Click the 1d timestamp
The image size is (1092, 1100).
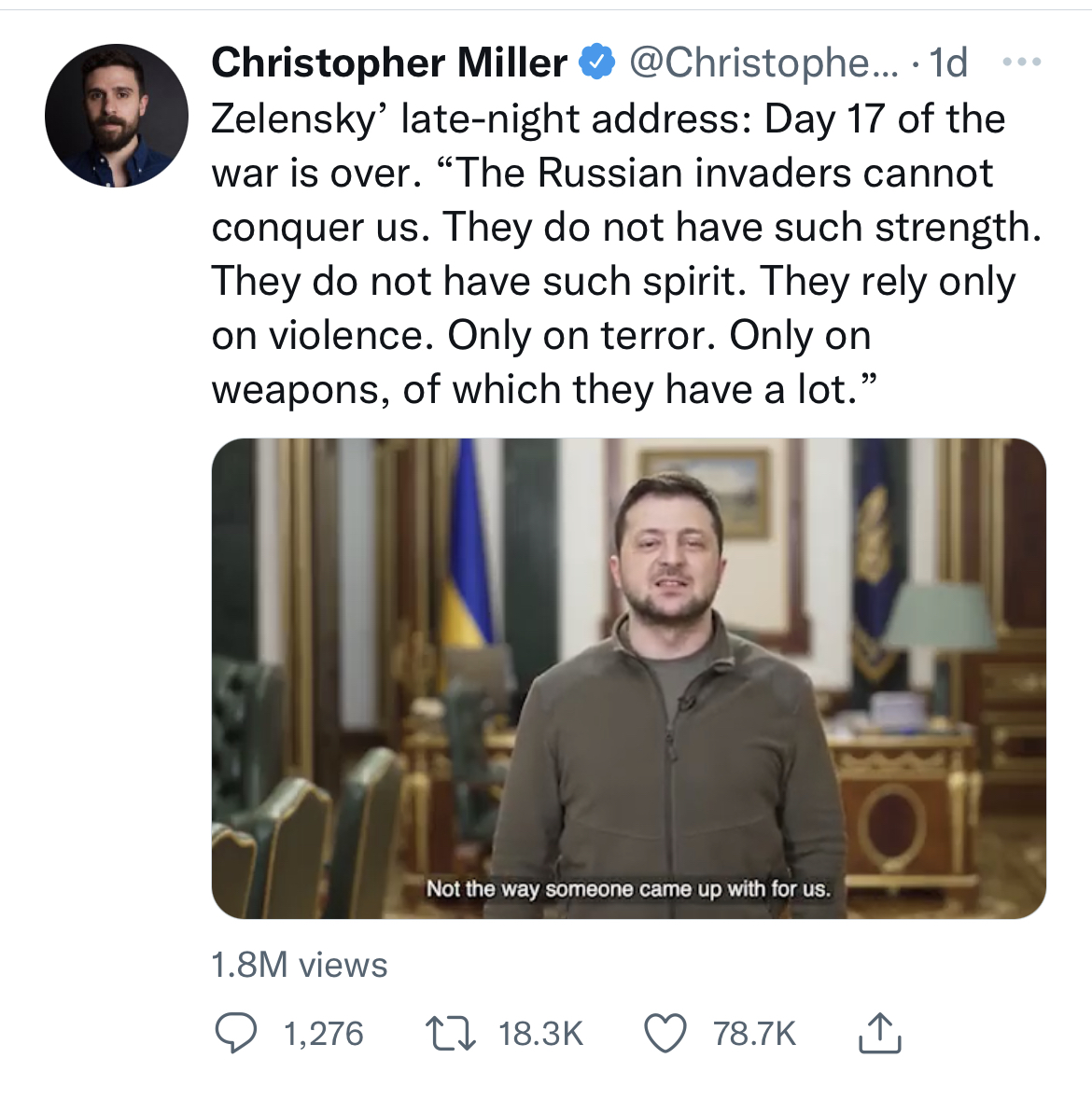(x=948, y=63)
